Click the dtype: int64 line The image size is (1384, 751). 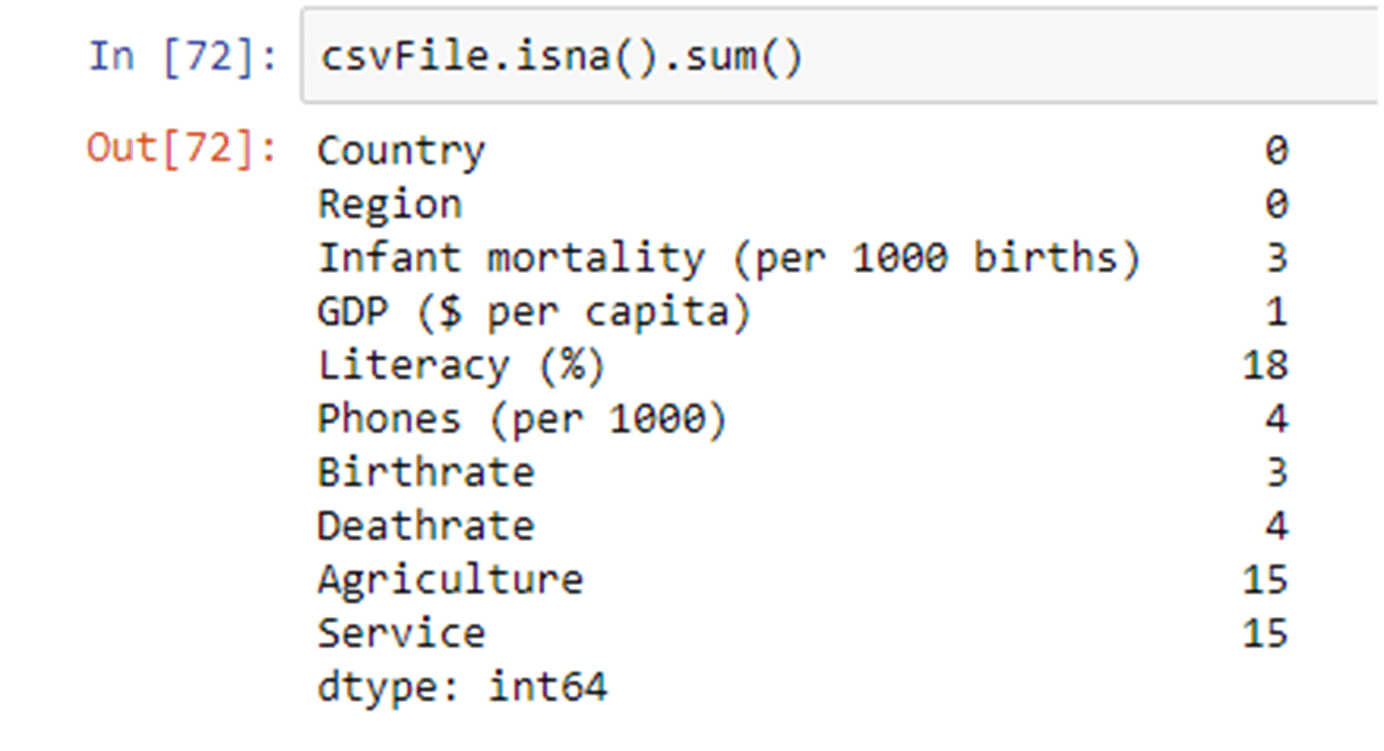(x=462, y=688)
